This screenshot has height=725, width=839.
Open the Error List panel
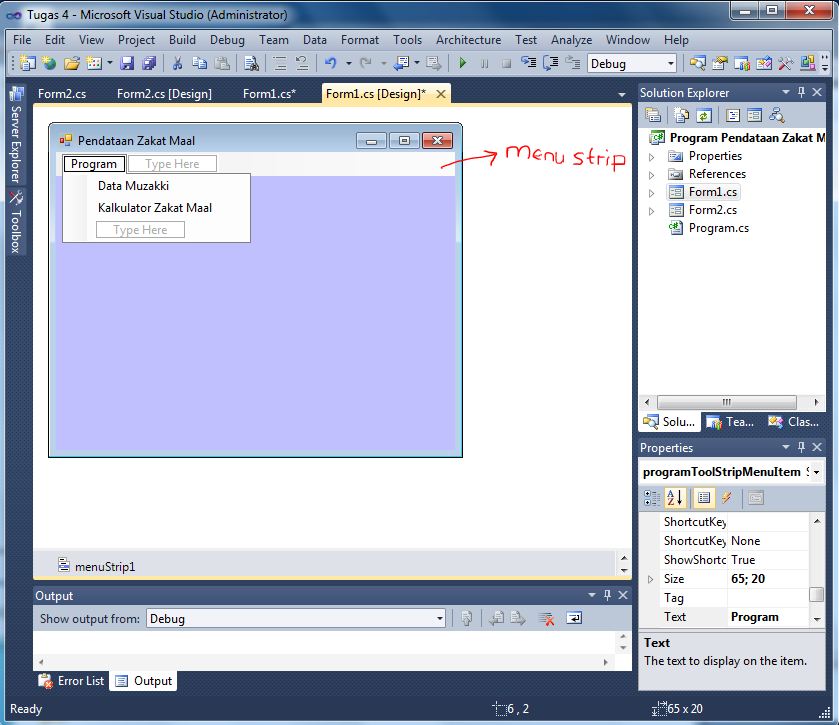click(x=71, y=681)
